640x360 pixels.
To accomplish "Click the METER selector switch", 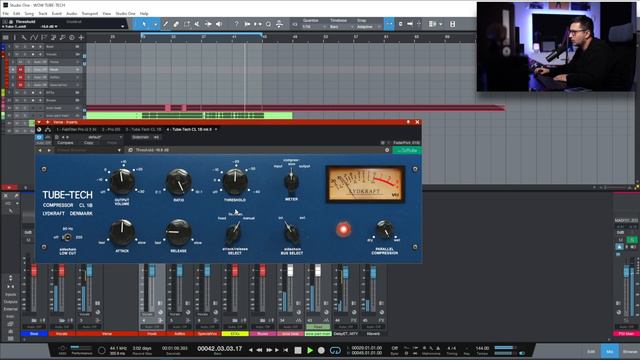I will click(291, 182).
